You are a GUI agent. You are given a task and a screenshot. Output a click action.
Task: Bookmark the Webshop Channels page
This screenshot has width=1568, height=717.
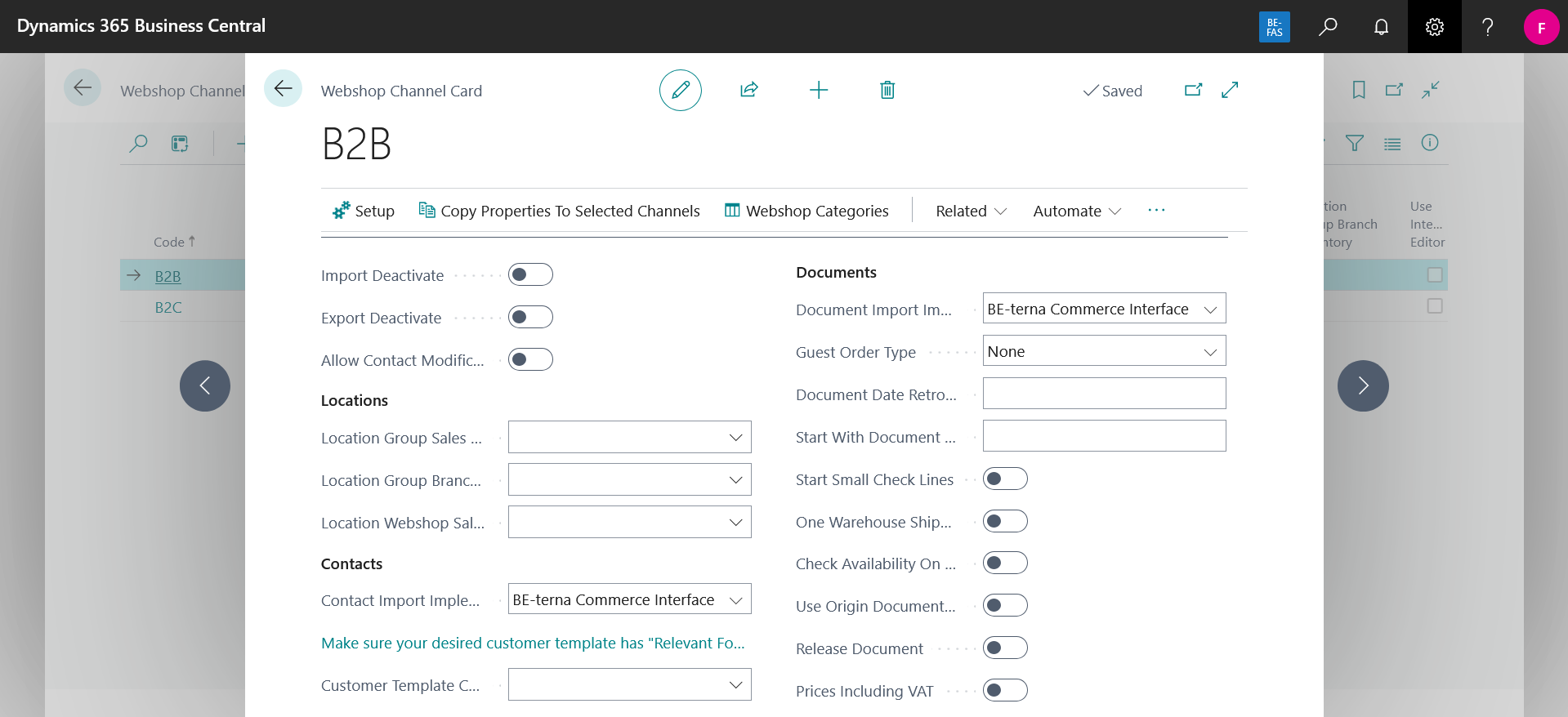point(1359,90)
